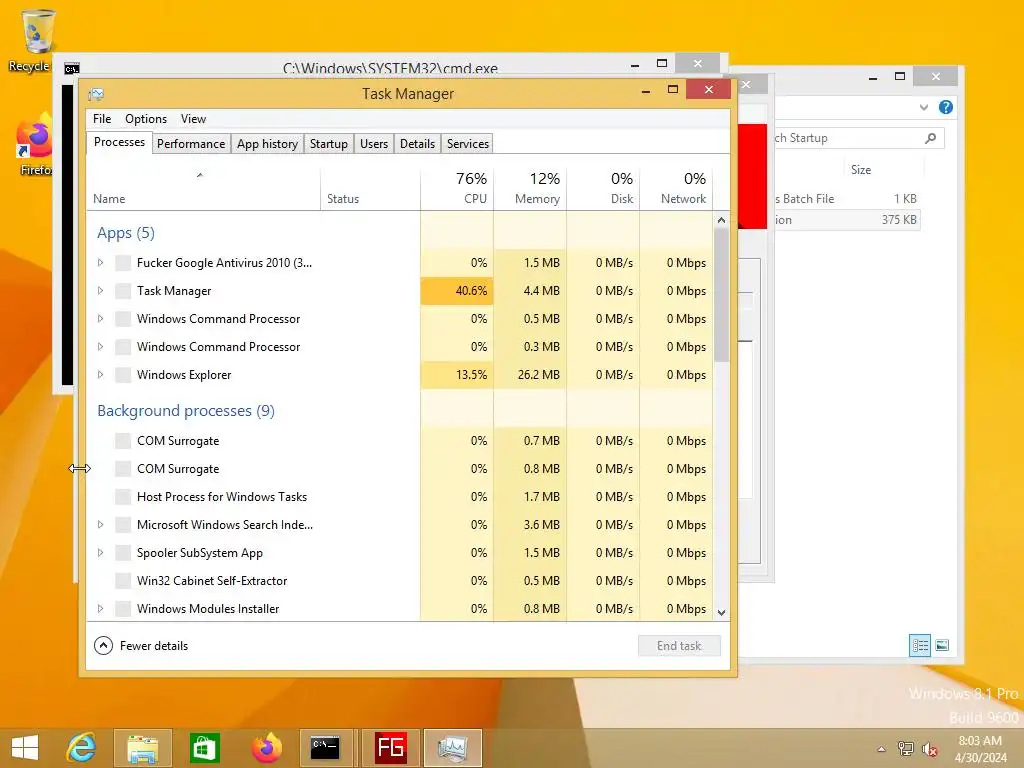Image resolution: width=1024 pixels, height=768 pixels.
Task: Switch to the Performance tab
Action: (191, 144)
